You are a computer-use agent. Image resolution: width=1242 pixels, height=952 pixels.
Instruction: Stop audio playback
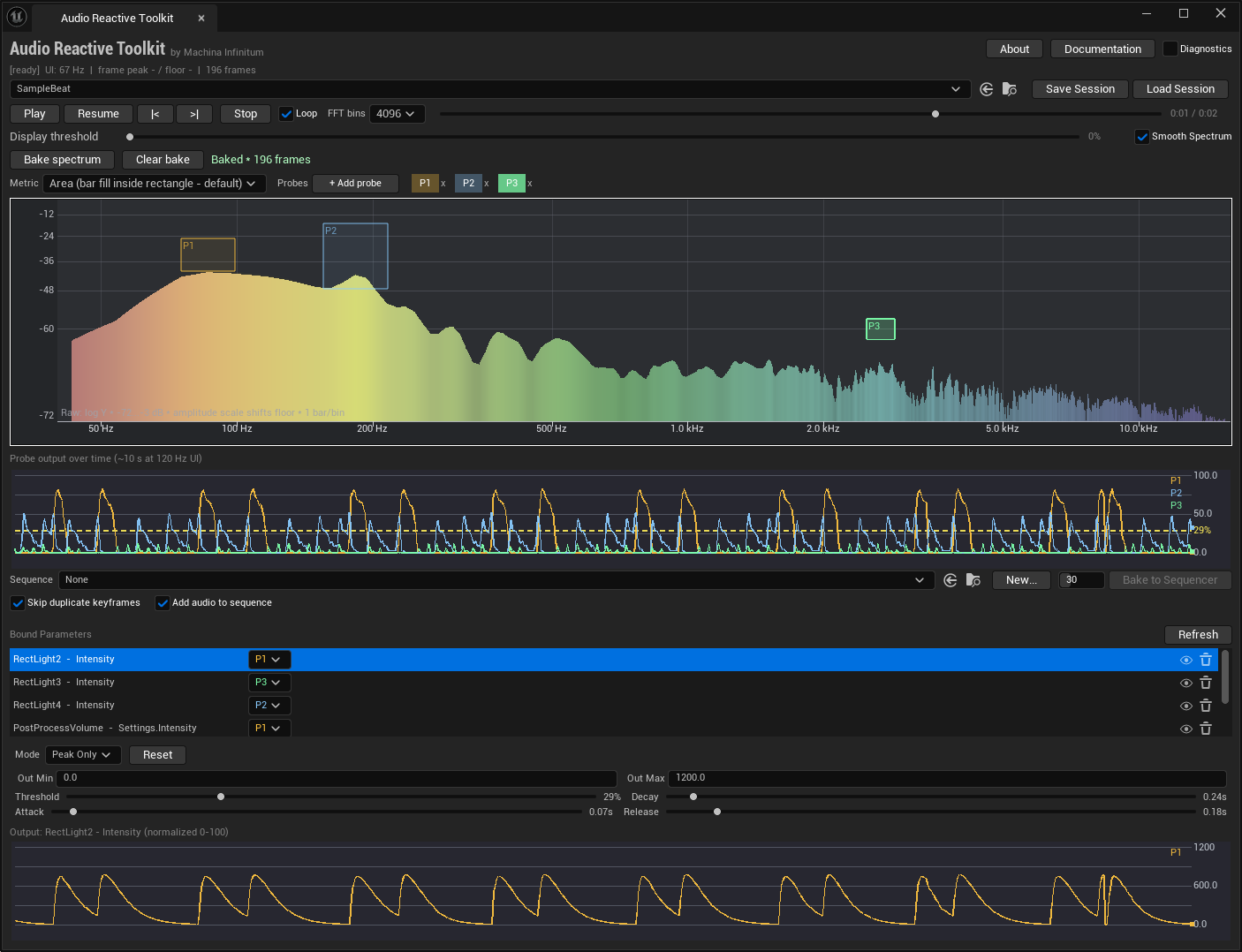pyautogui.click(x=246, y=114)
